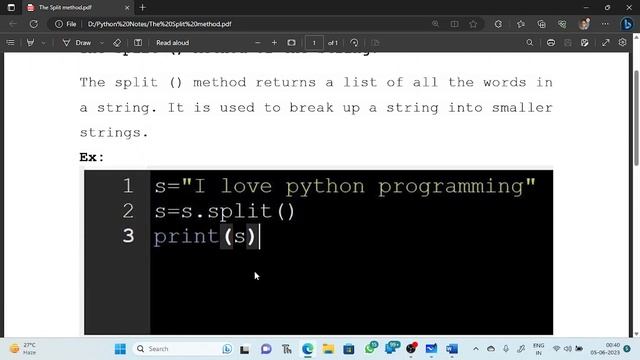The width and height of the screenshot is (640, 360).
Task: Print the PDF document
Action: pos(551,42)
